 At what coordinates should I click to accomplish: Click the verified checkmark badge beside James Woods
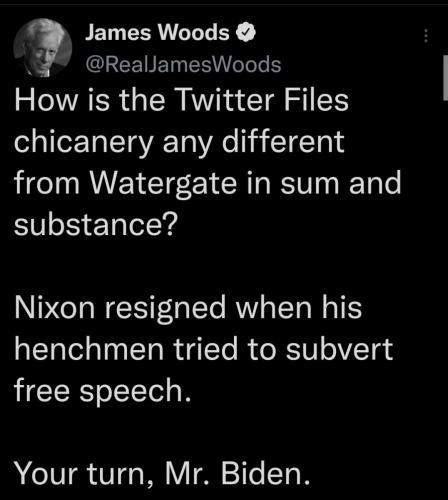(x=246, y=33)
